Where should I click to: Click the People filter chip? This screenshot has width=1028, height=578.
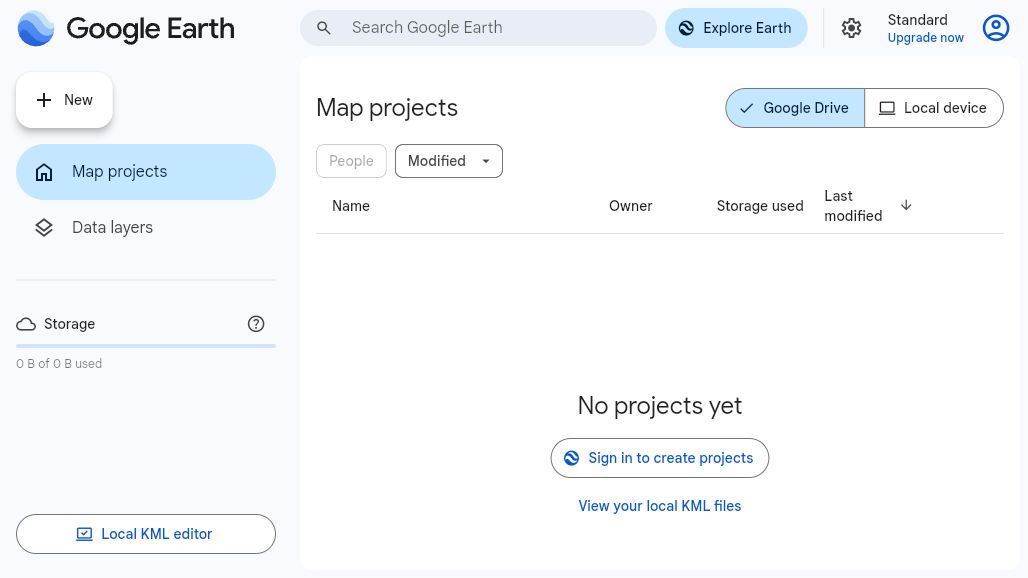tap(351, 161)
